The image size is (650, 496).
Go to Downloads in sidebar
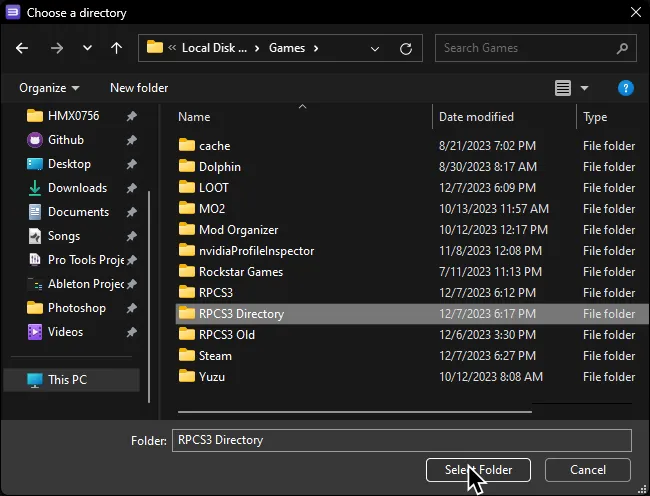77,188
